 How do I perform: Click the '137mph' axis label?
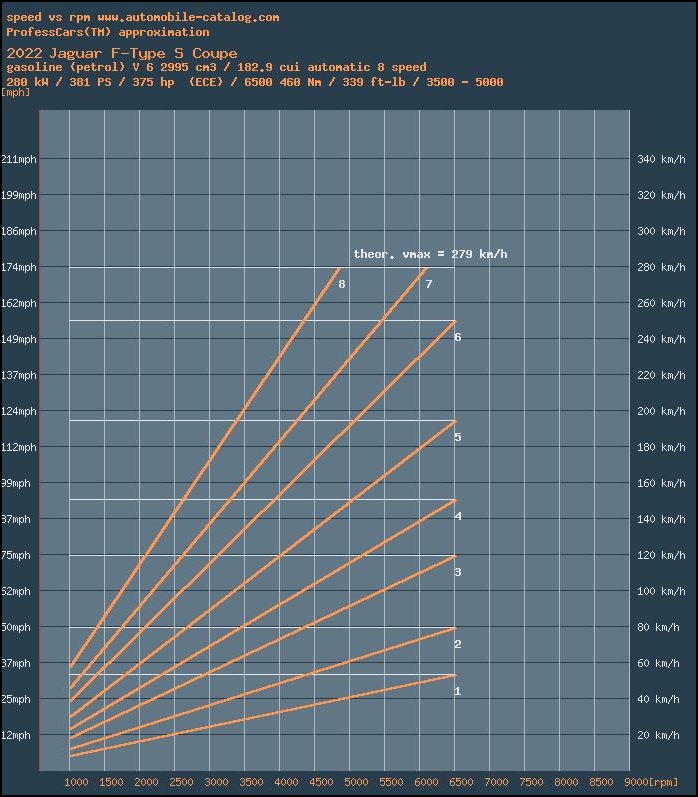coord(19,376)
